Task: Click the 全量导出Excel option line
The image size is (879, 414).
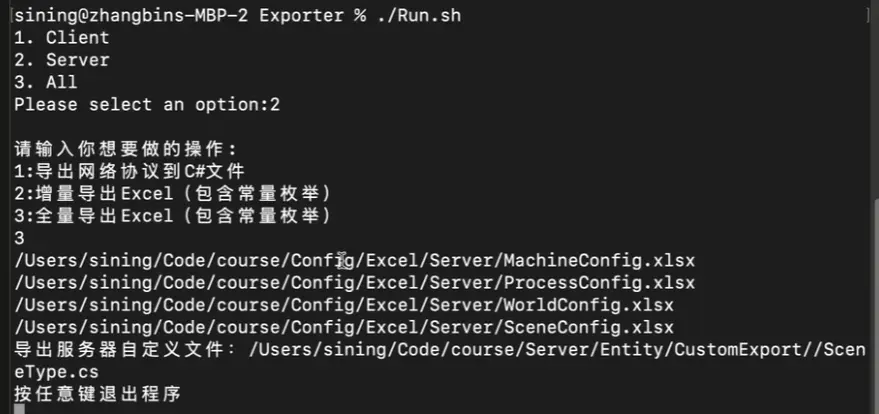Action: [x=173, y=216]
